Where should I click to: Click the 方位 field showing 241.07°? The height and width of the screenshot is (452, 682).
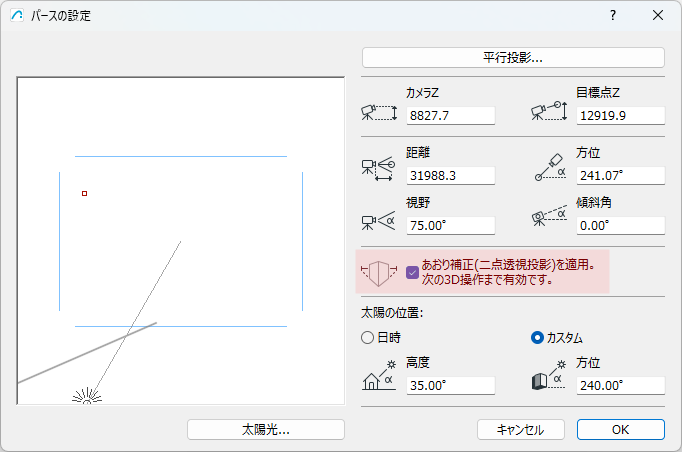click(x=621, y=176)
